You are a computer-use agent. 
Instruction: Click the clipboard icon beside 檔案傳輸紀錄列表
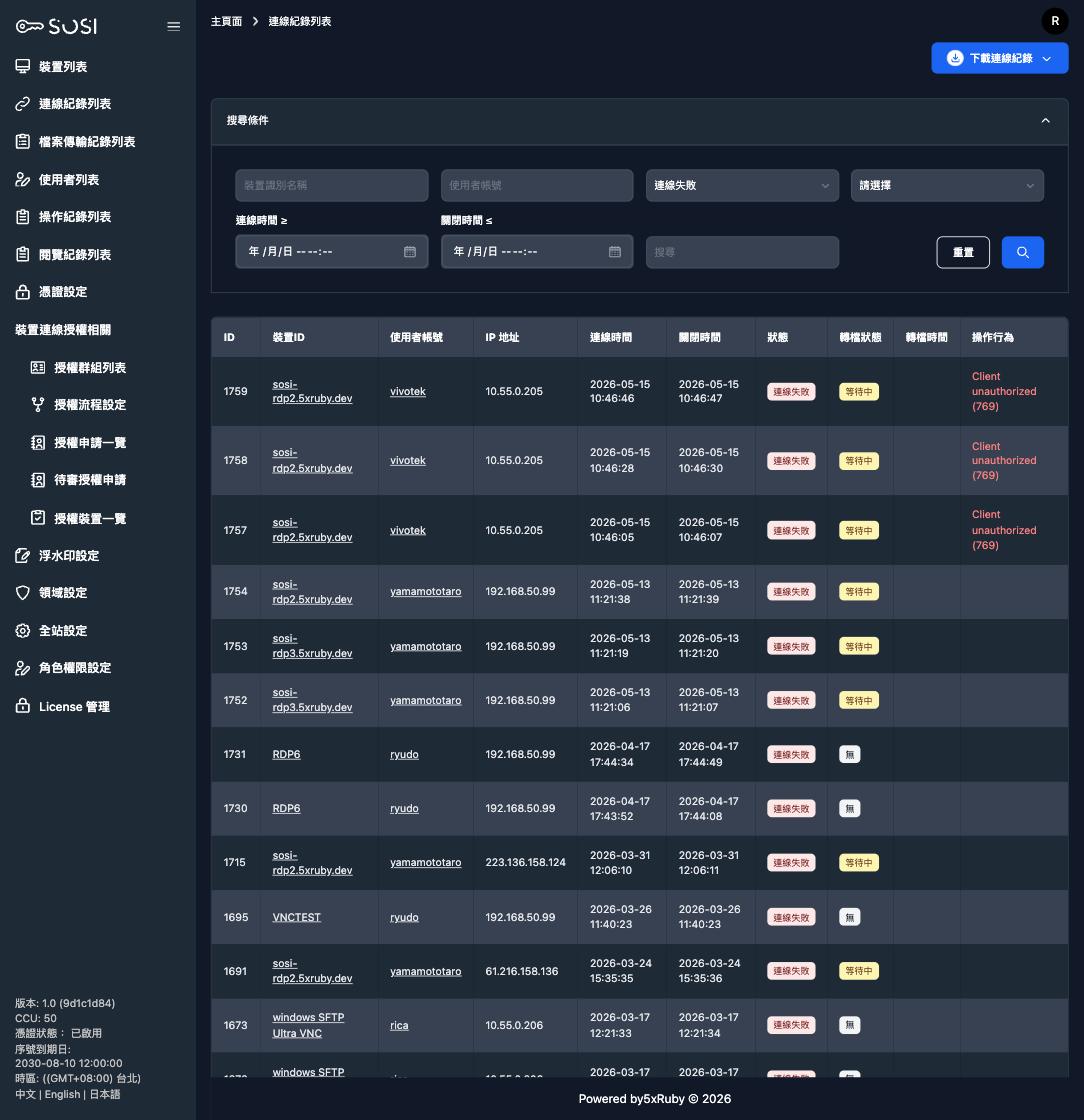pos(23,141)
